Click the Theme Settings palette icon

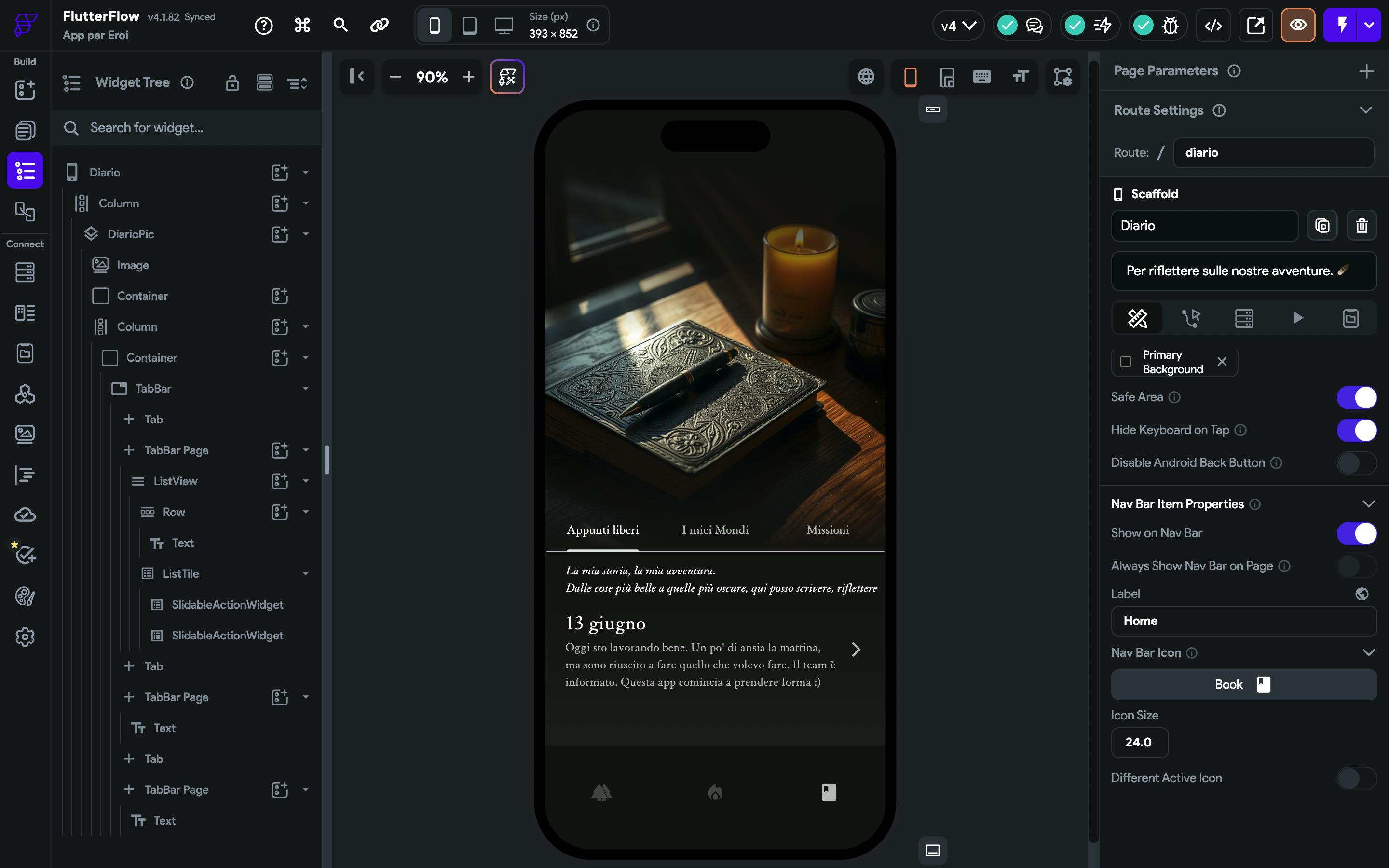(25, 597)
